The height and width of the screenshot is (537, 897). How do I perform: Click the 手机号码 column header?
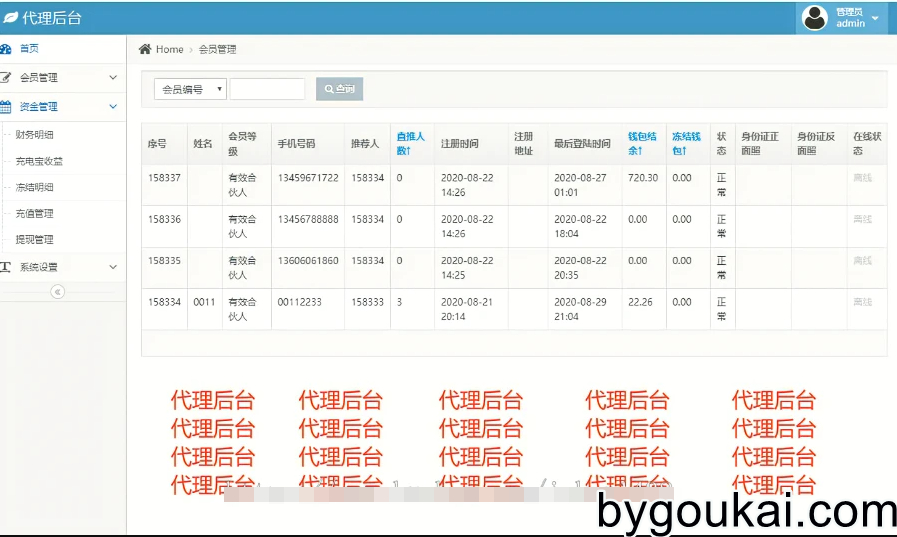[296, 144]
